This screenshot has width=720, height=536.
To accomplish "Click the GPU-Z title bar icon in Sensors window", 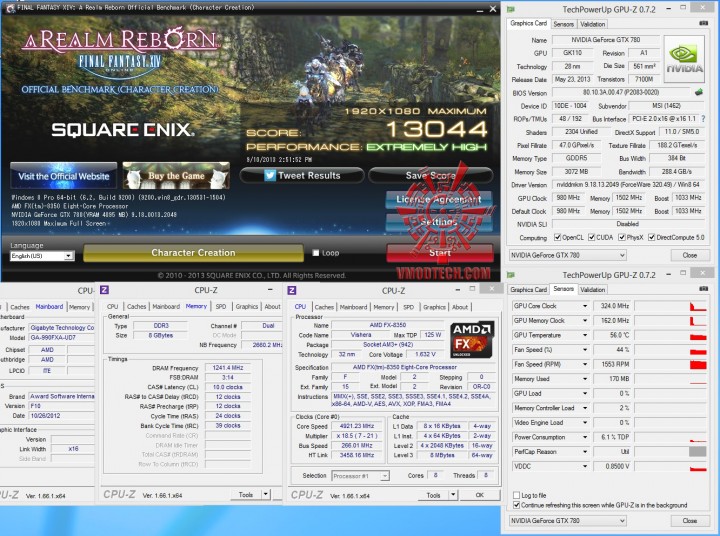I will pyautogui.click(x=511, y=275).
